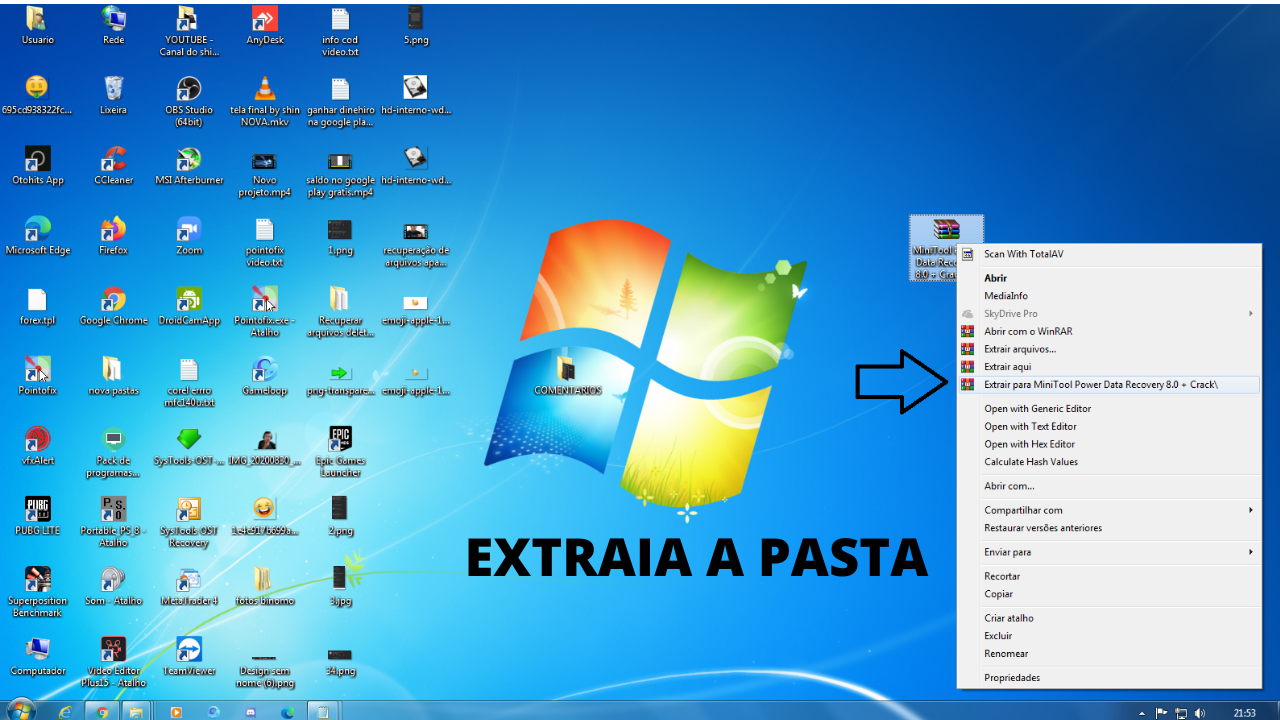Open the Windows Start button
The image size is (1280, 720).
coord(20,711)
